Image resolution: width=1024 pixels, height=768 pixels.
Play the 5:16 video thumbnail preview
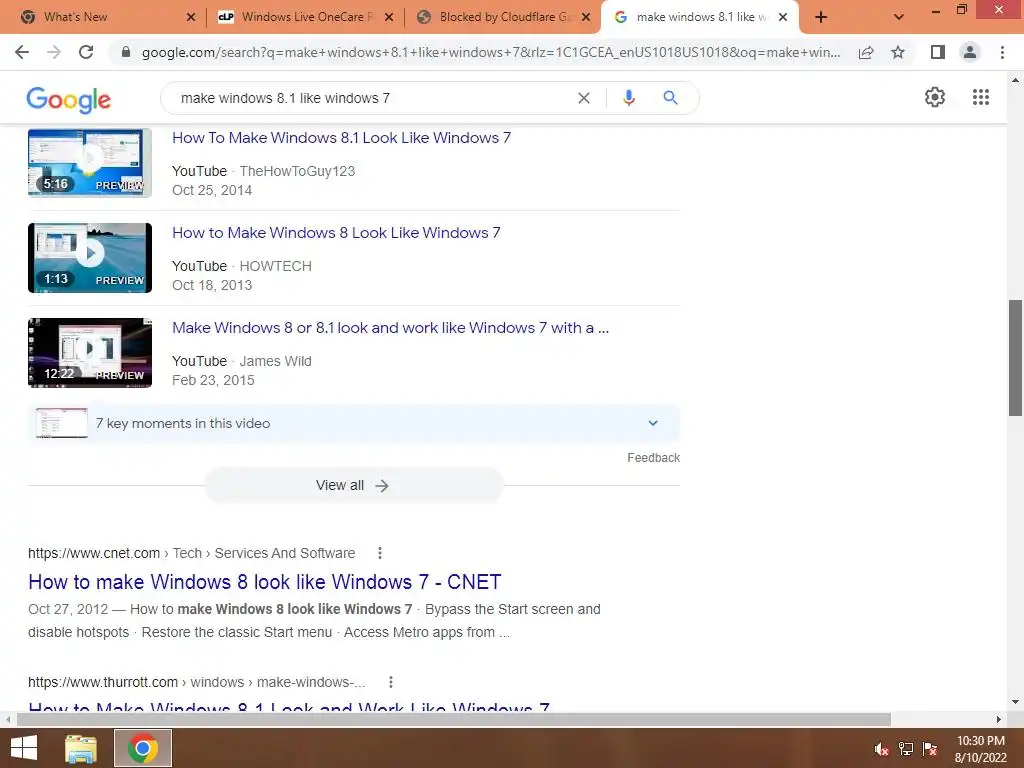(x=90, y=163)
